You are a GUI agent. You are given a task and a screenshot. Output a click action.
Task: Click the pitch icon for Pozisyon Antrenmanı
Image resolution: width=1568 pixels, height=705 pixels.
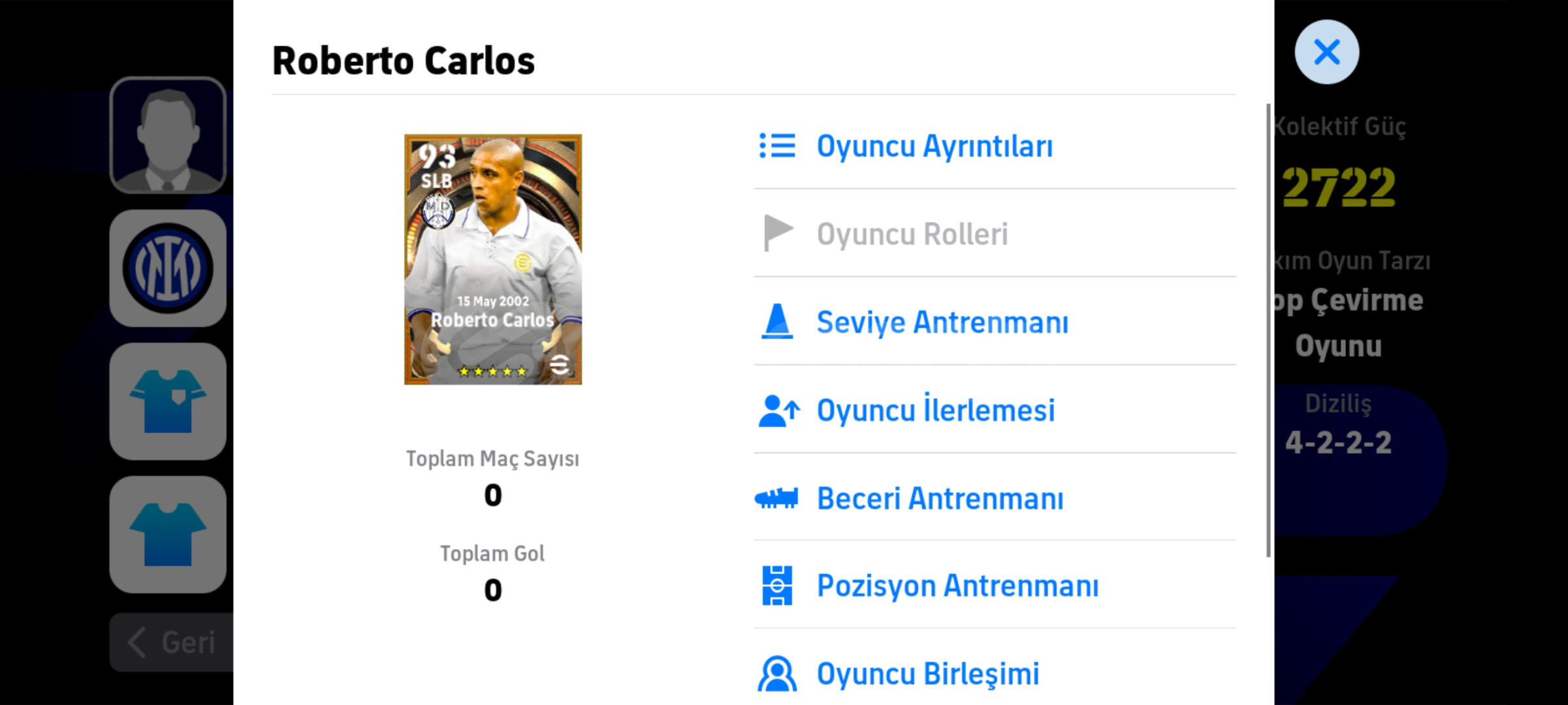tap(777, 586)
